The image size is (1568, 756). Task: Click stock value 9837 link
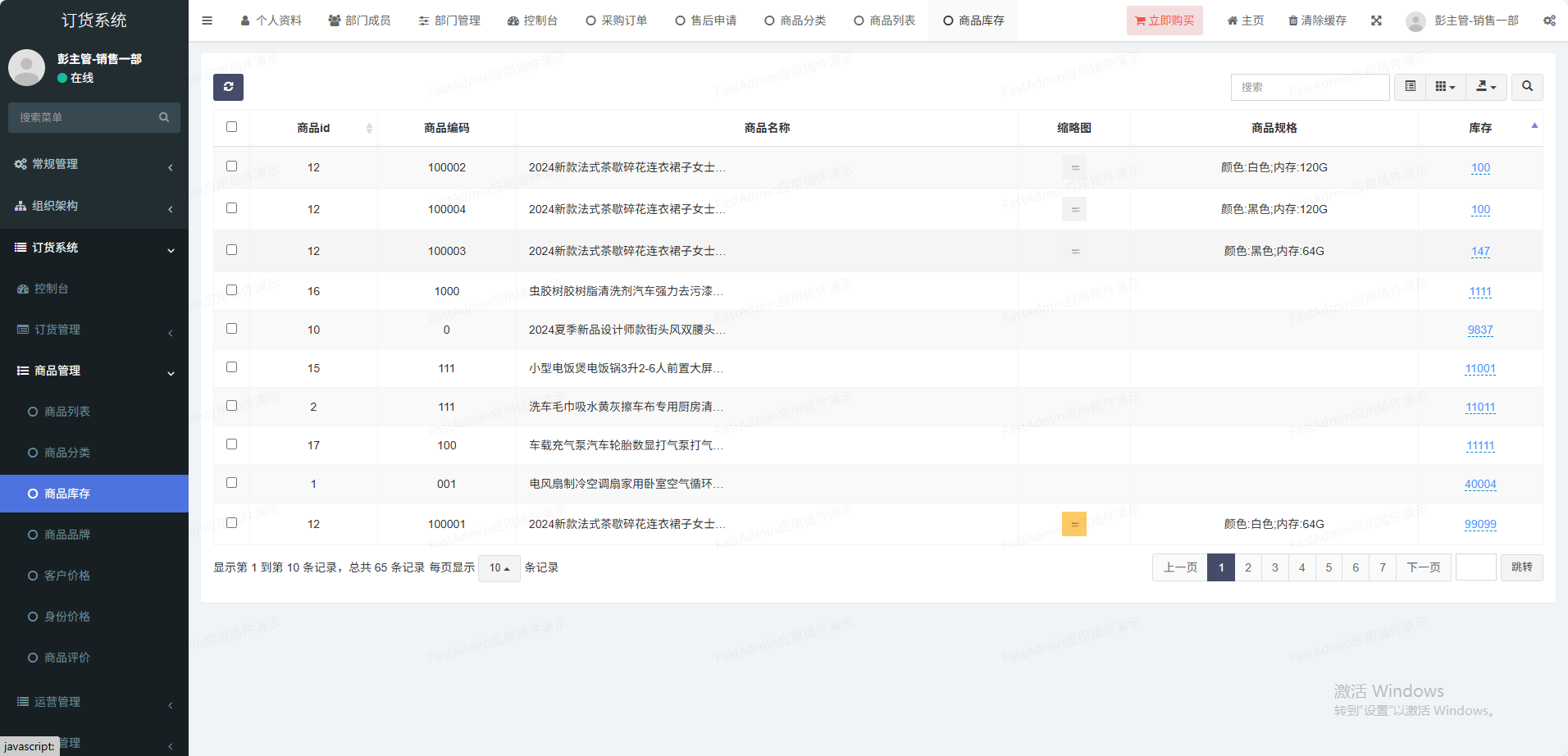coord(1479,330)
